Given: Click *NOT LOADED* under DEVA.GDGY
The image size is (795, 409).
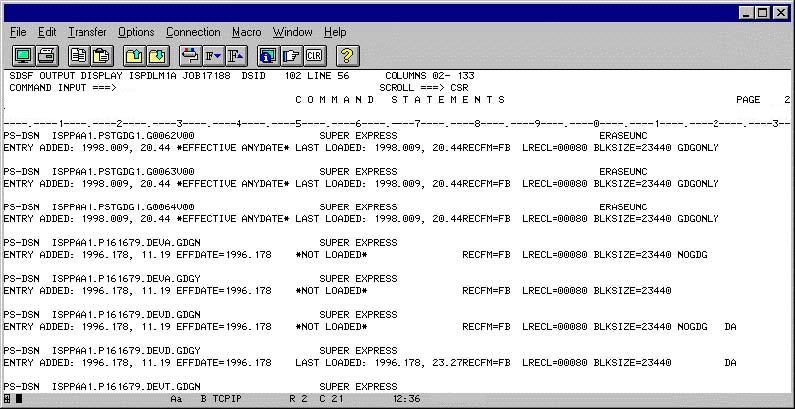Looking at the screenshot, I should (332, 291).
